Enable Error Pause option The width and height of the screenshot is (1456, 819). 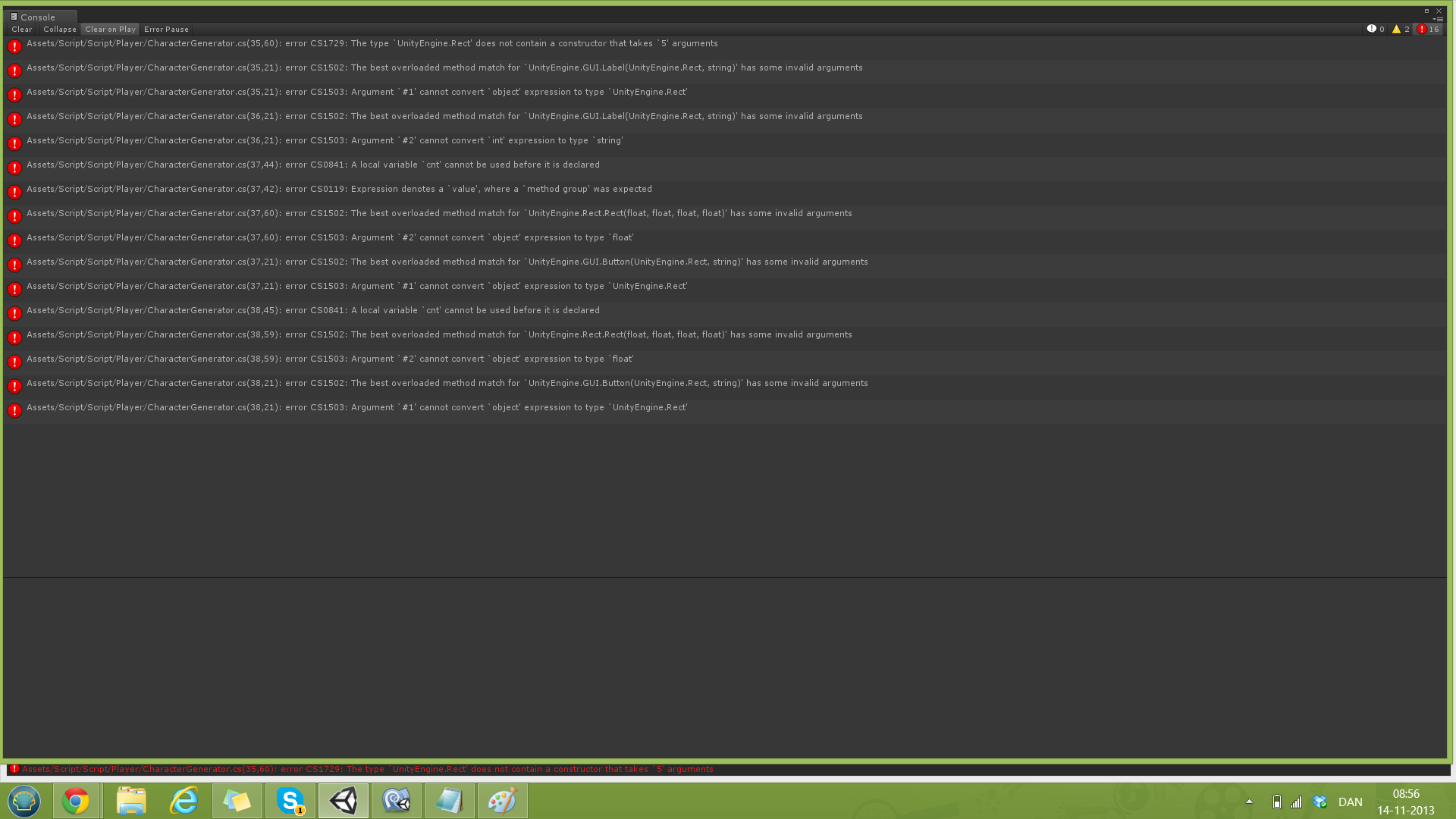166,29
